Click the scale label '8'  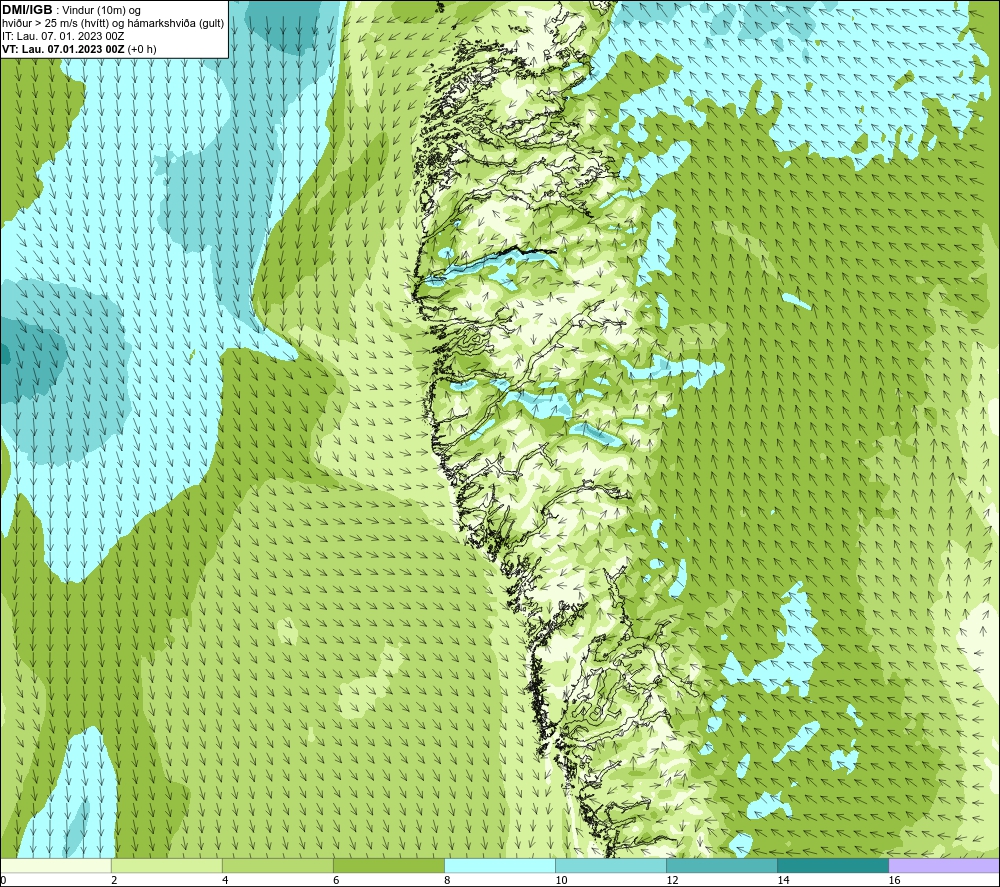pyautogui.click(x=447, y=880)
